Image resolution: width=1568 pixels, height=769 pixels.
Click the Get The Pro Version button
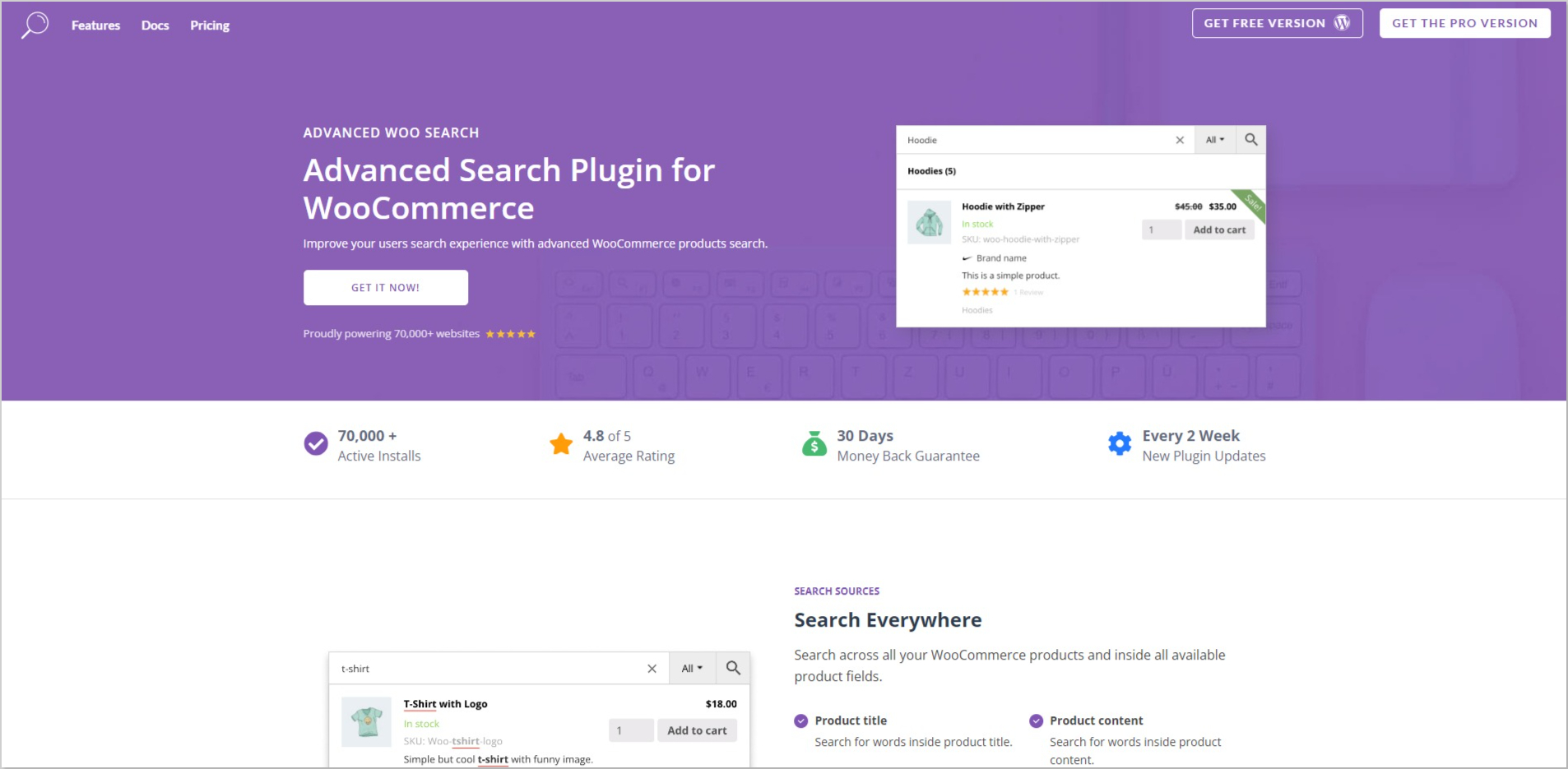[x=1464, y=23]
